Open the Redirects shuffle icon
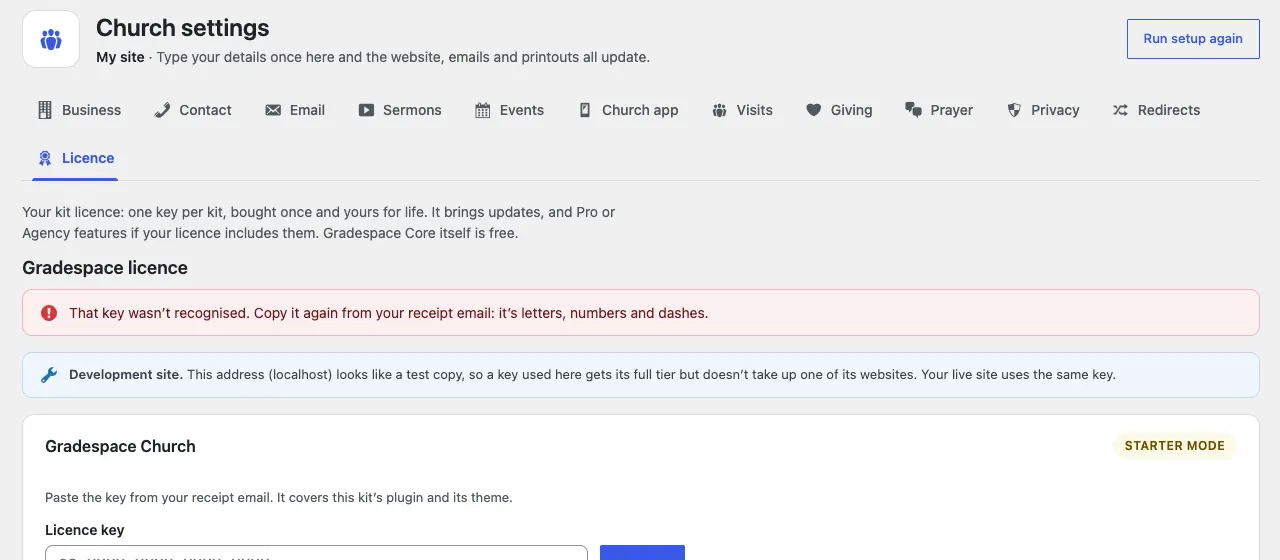The image size is (1280, 560). pyautogui.click(x=1120, y=110)
